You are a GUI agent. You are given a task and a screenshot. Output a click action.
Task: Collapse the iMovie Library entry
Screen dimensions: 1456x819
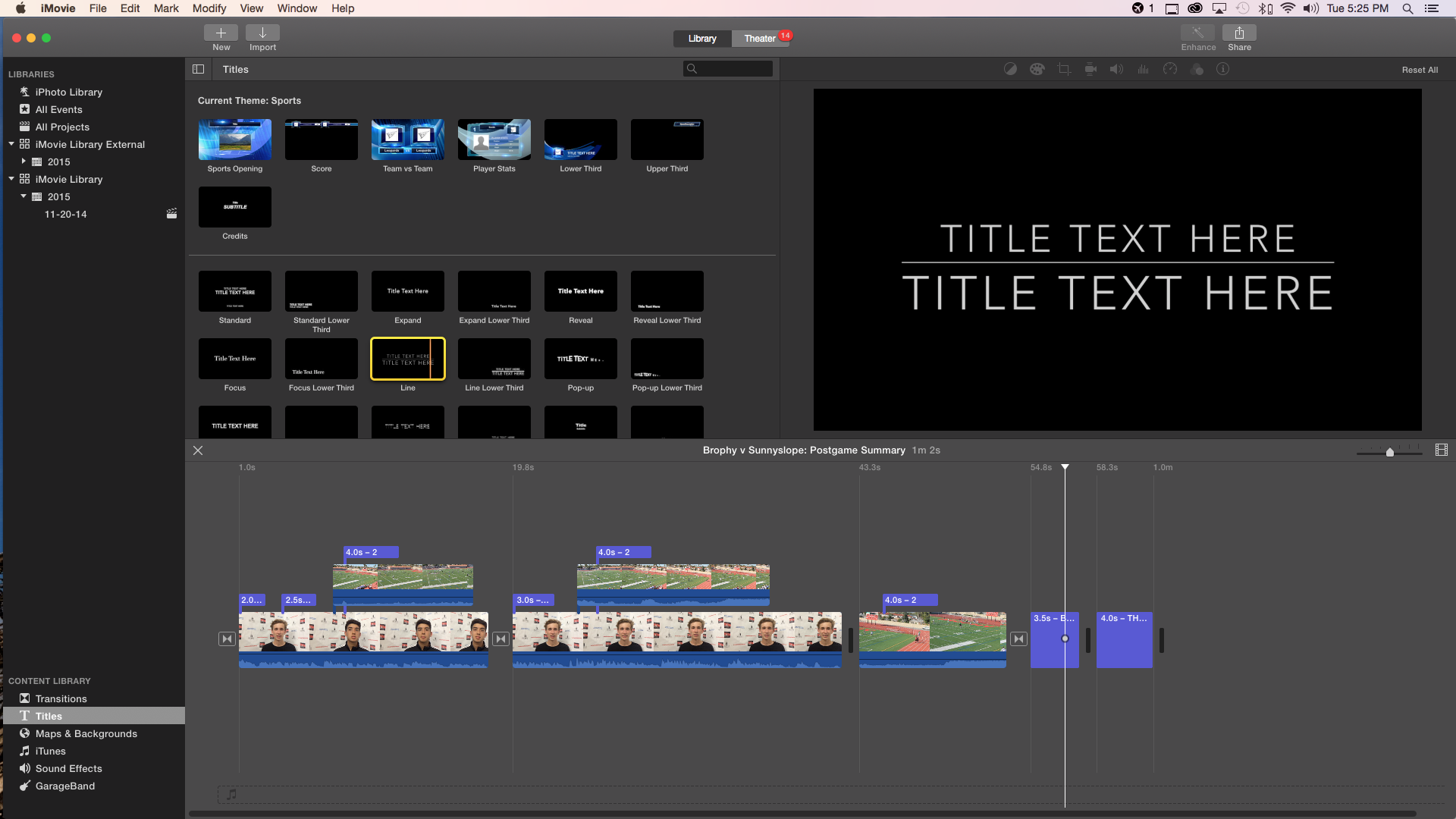tap(11, 179)
